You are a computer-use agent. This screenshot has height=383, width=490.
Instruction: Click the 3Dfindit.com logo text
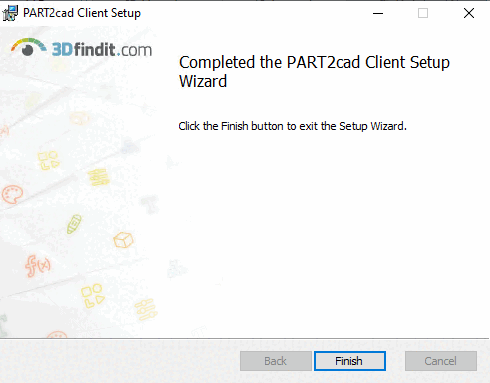tap(102, 50)
